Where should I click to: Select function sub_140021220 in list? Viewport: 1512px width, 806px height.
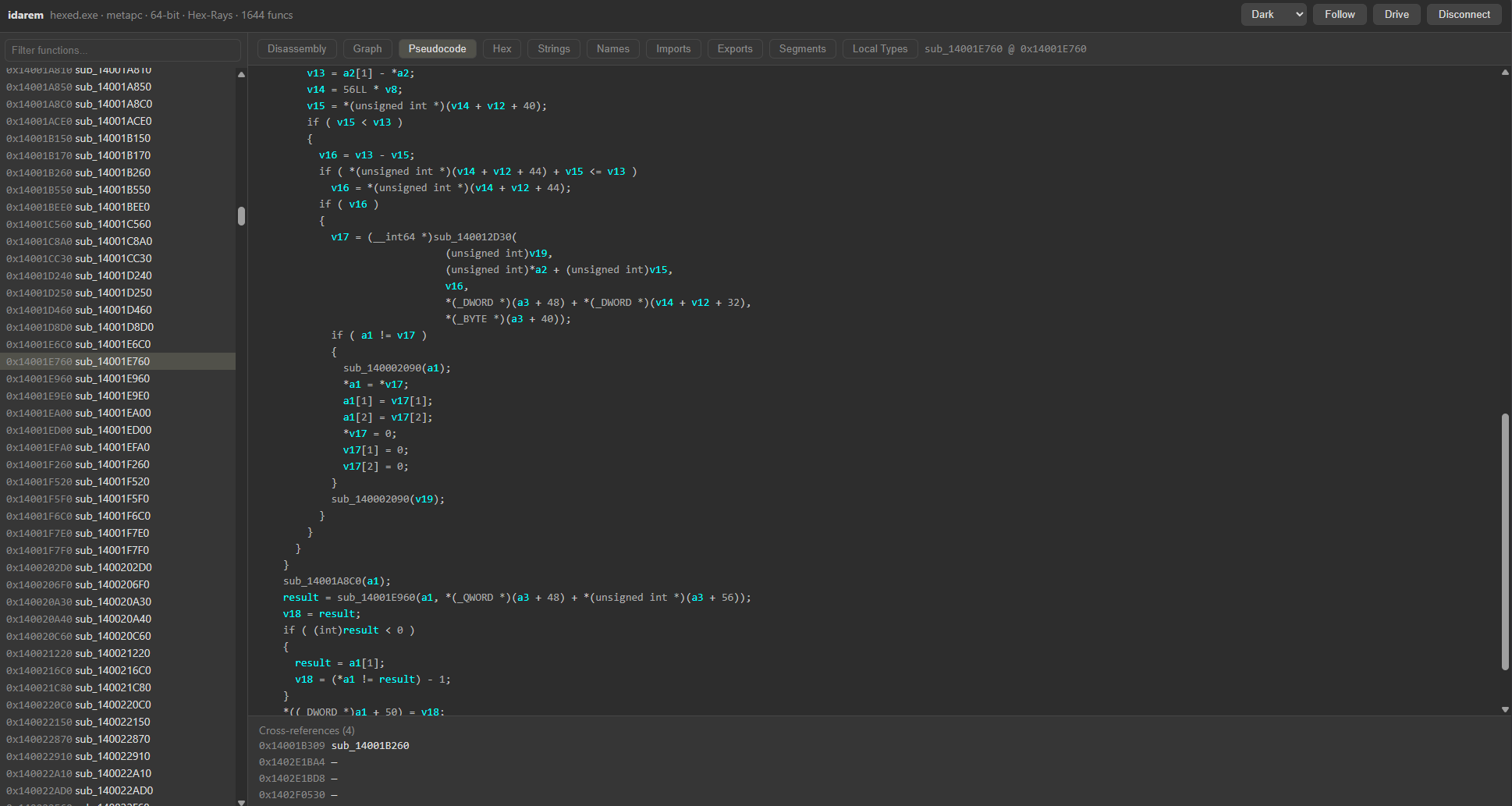point(118,653)
